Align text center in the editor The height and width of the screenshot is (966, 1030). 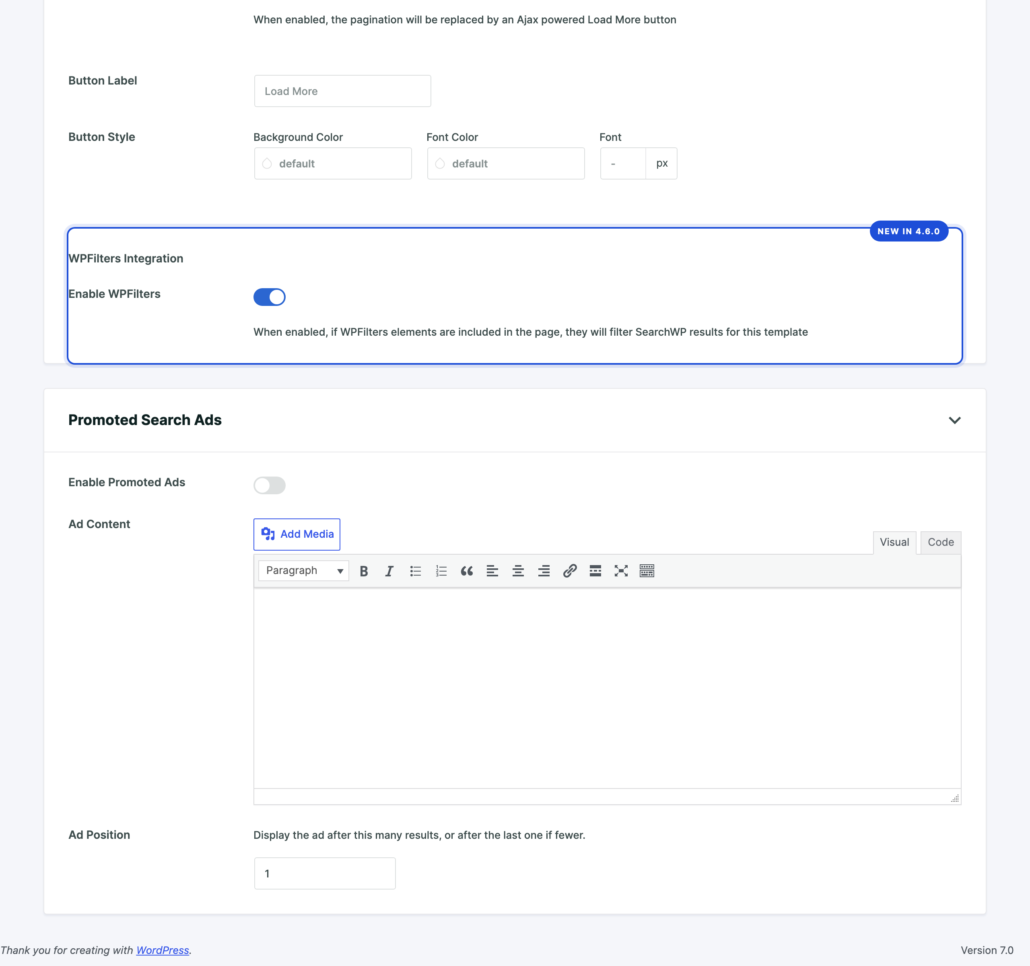[x=518, y=571]
